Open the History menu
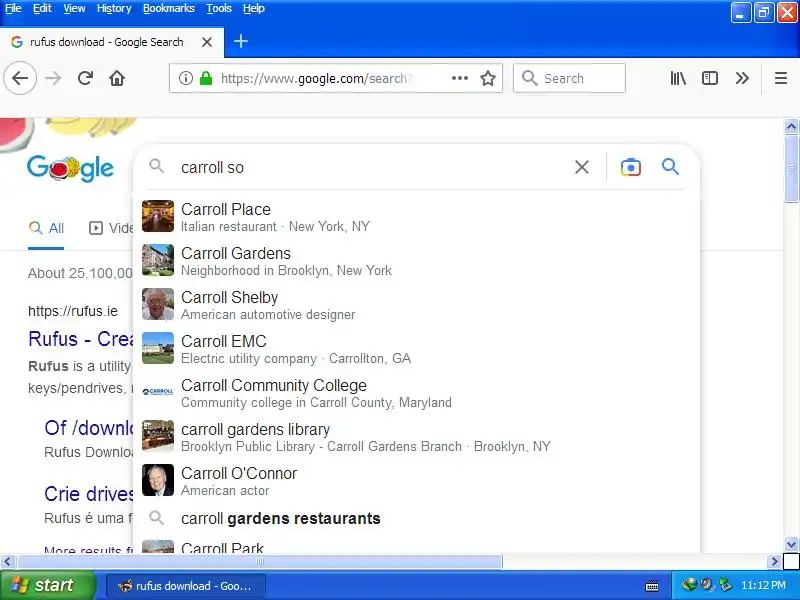800x600 pixels. [x=114, y=8]
